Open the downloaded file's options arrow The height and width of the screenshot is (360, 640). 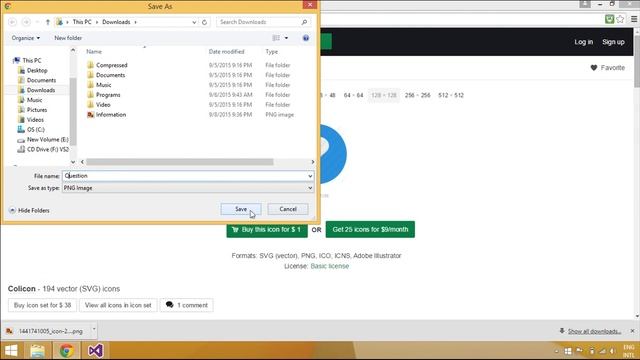coord(94,328)
